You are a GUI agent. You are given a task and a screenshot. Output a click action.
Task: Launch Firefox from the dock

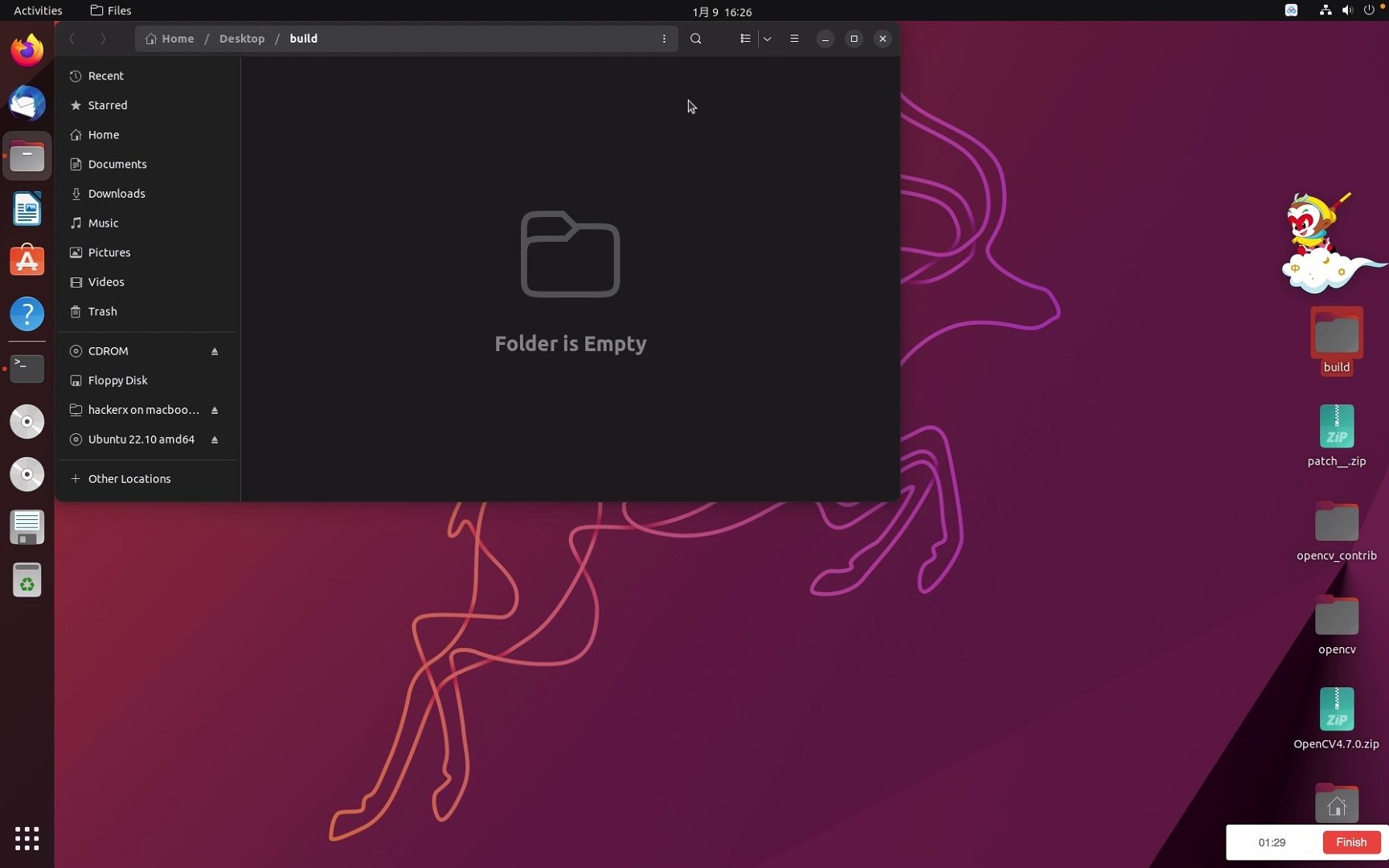click(27, 49)
